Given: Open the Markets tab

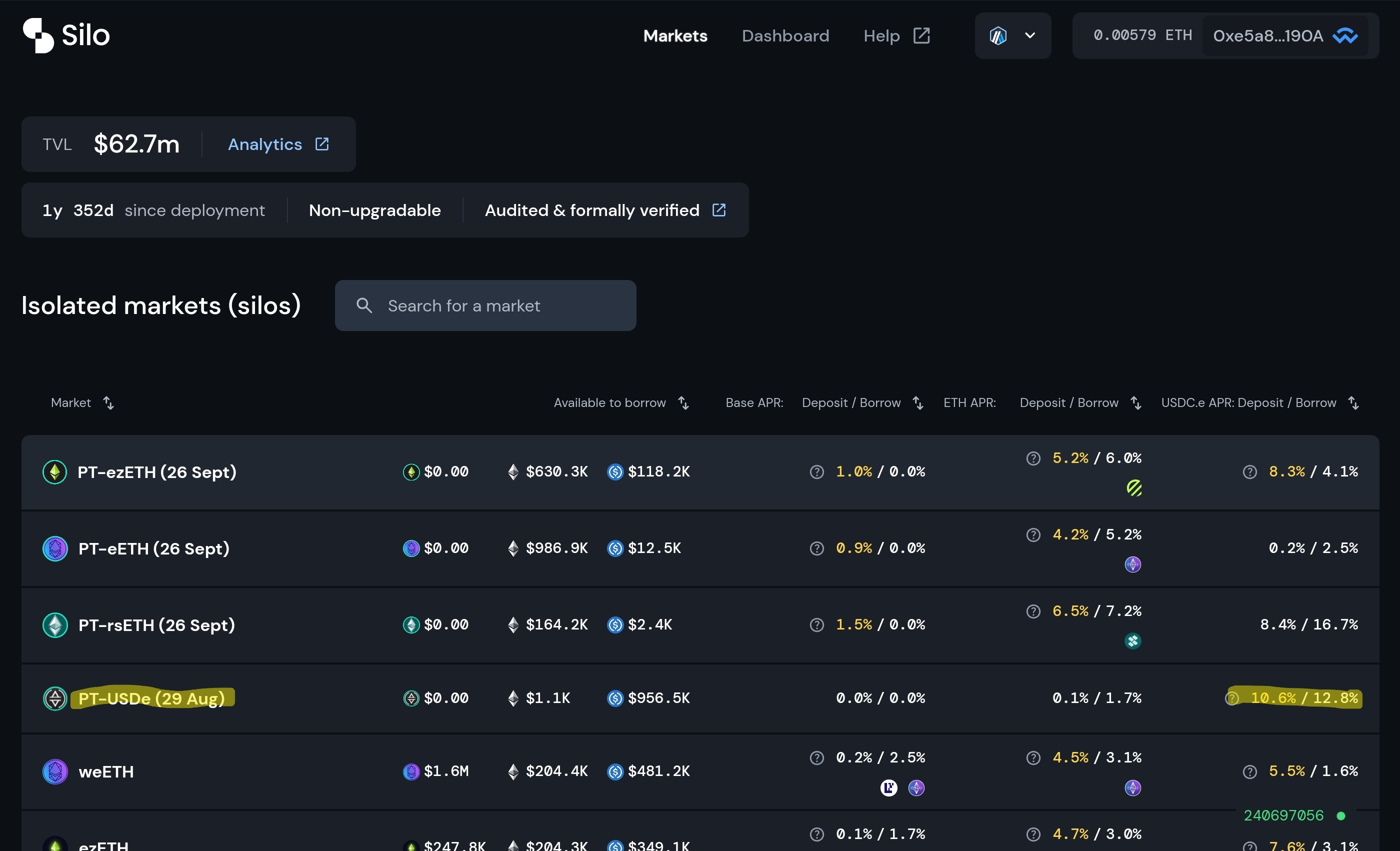Looking at the screenshot, I should pyautogui.click(x=675, y=36).
